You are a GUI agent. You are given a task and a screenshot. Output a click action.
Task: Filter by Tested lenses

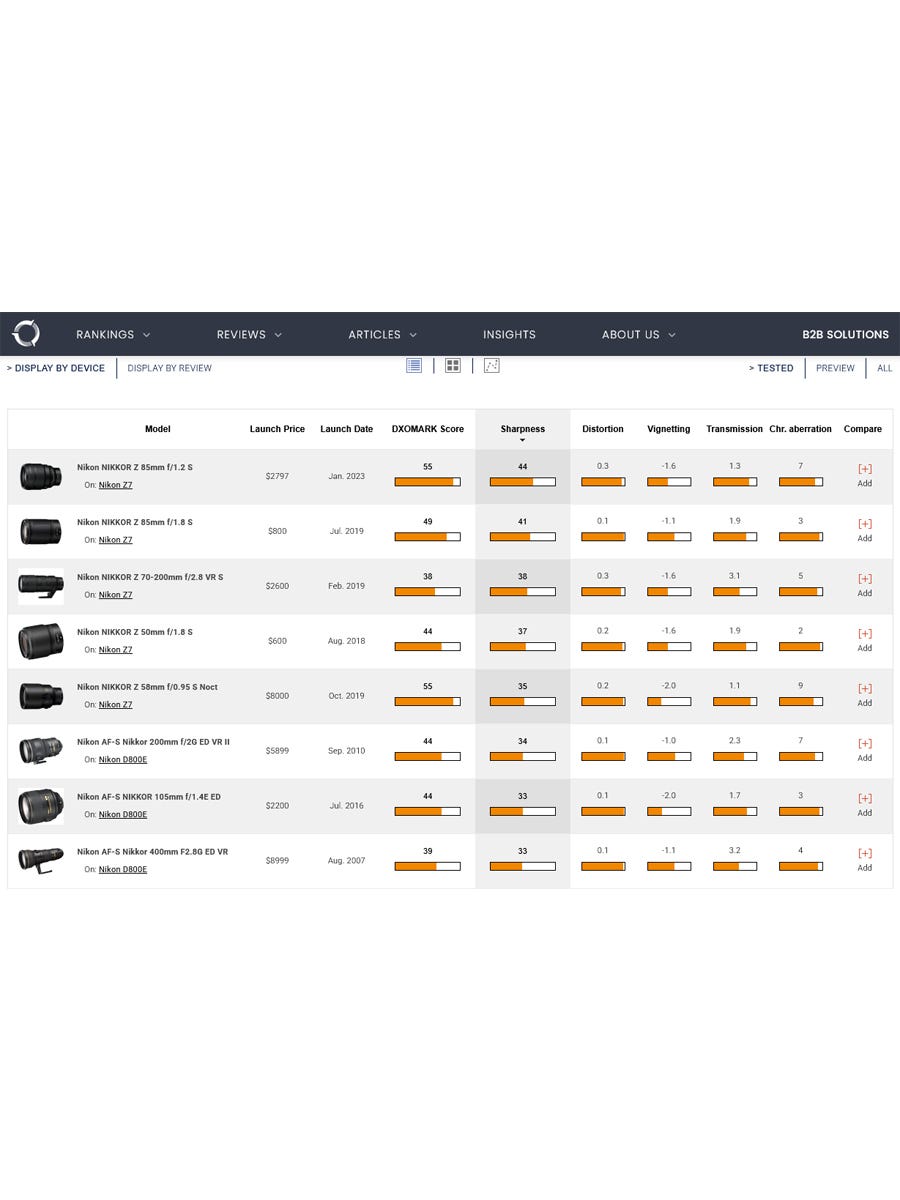(x=771, y=368)
